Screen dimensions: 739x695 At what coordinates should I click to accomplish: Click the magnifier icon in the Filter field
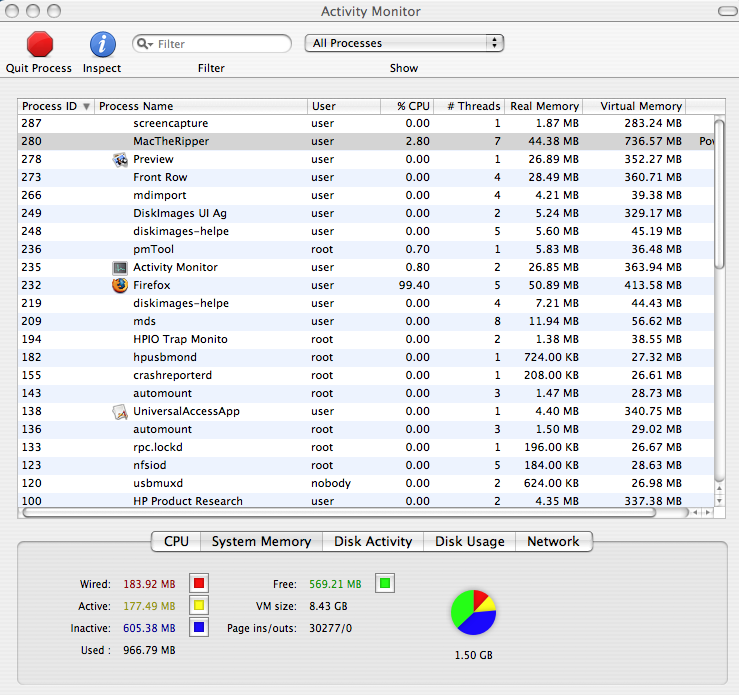tap(144, 44)
